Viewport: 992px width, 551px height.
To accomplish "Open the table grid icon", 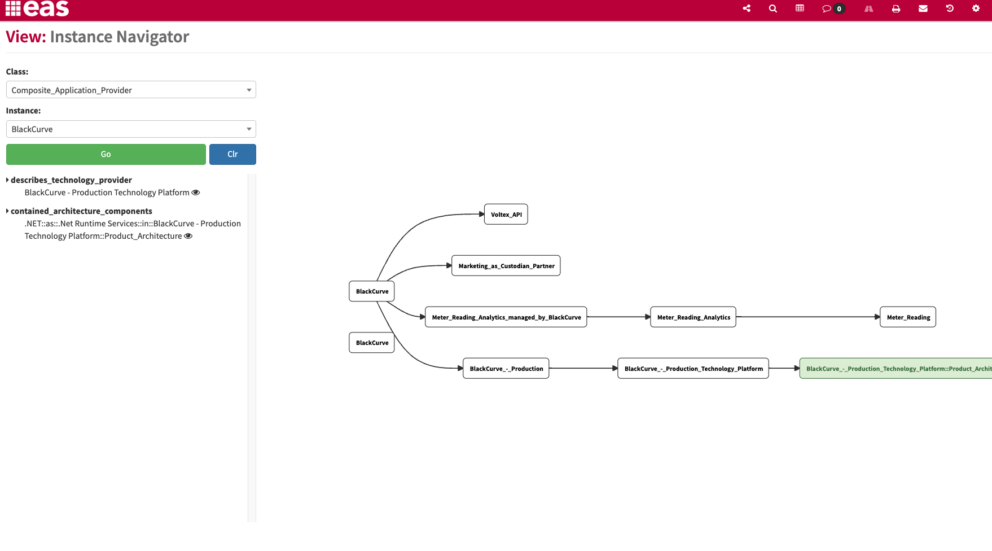I will [x=800, y=9].
